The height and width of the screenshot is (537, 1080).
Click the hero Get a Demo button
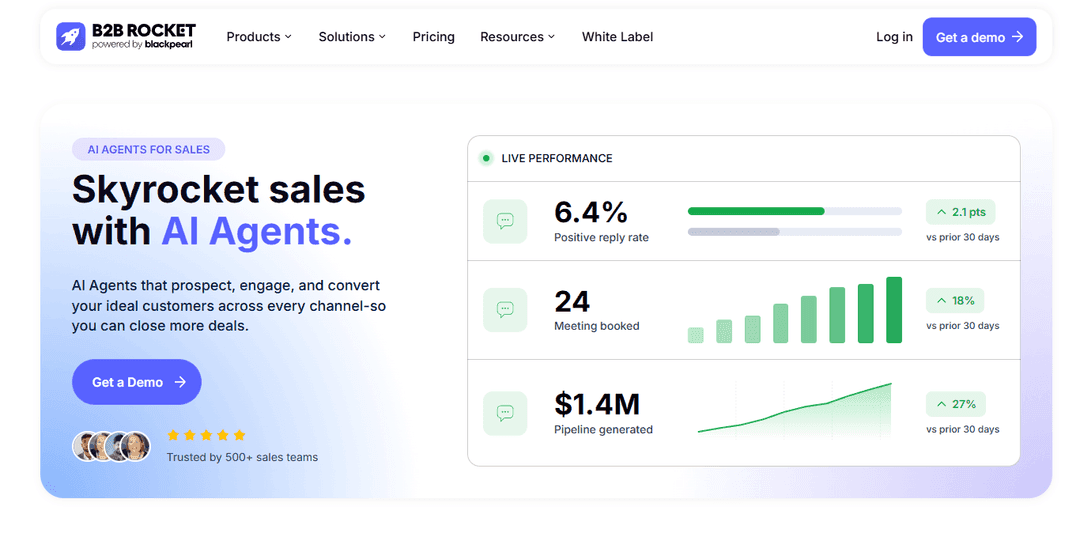pyautogui.click(x=136, y=381)
